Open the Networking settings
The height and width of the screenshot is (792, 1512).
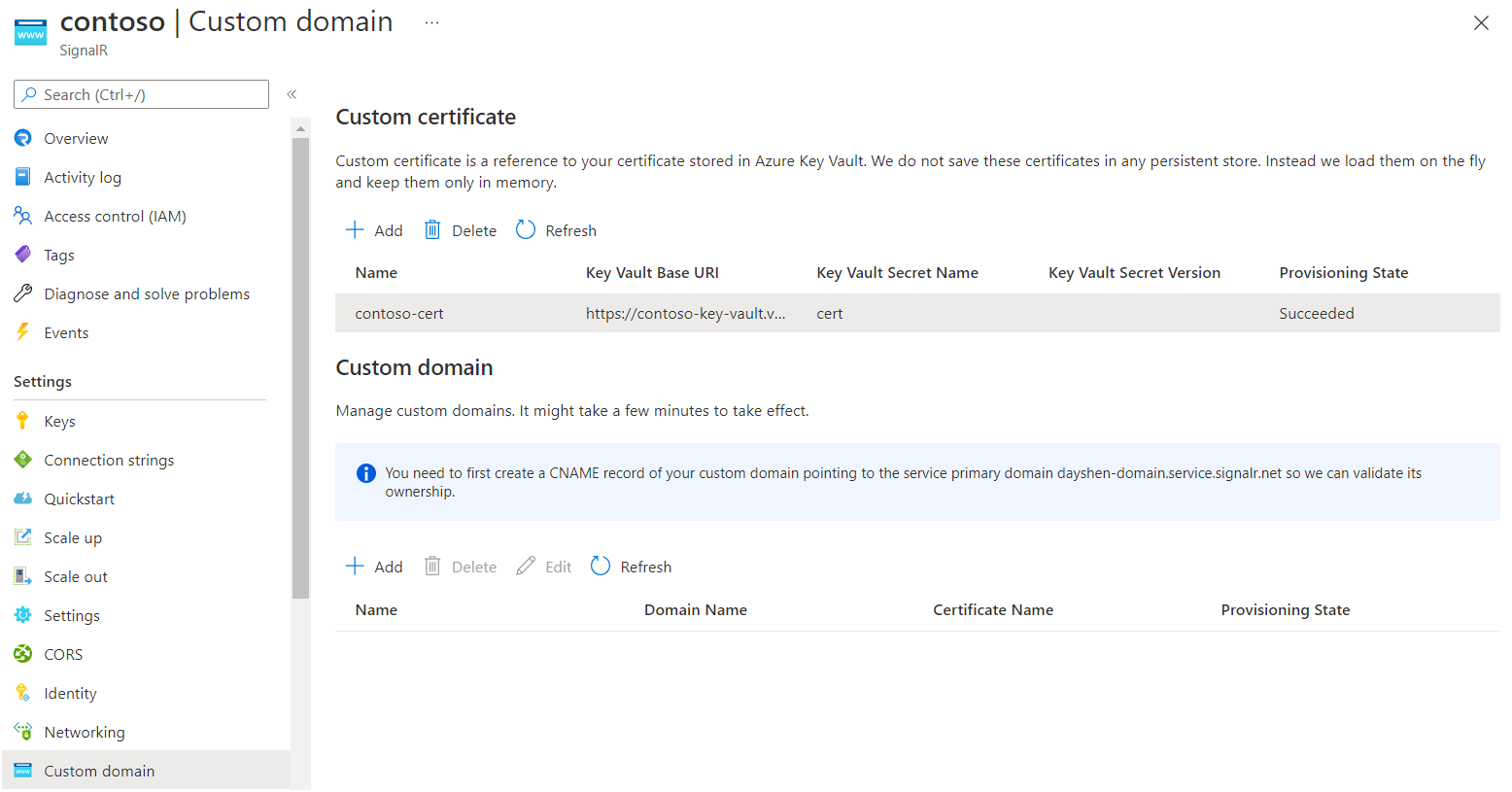[x=84, y=731]
